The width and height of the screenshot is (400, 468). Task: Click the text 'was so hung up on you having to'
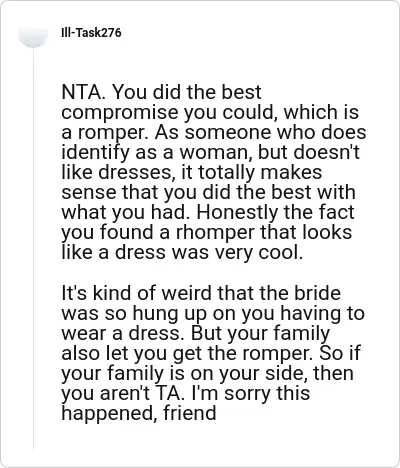click(213, 313)
